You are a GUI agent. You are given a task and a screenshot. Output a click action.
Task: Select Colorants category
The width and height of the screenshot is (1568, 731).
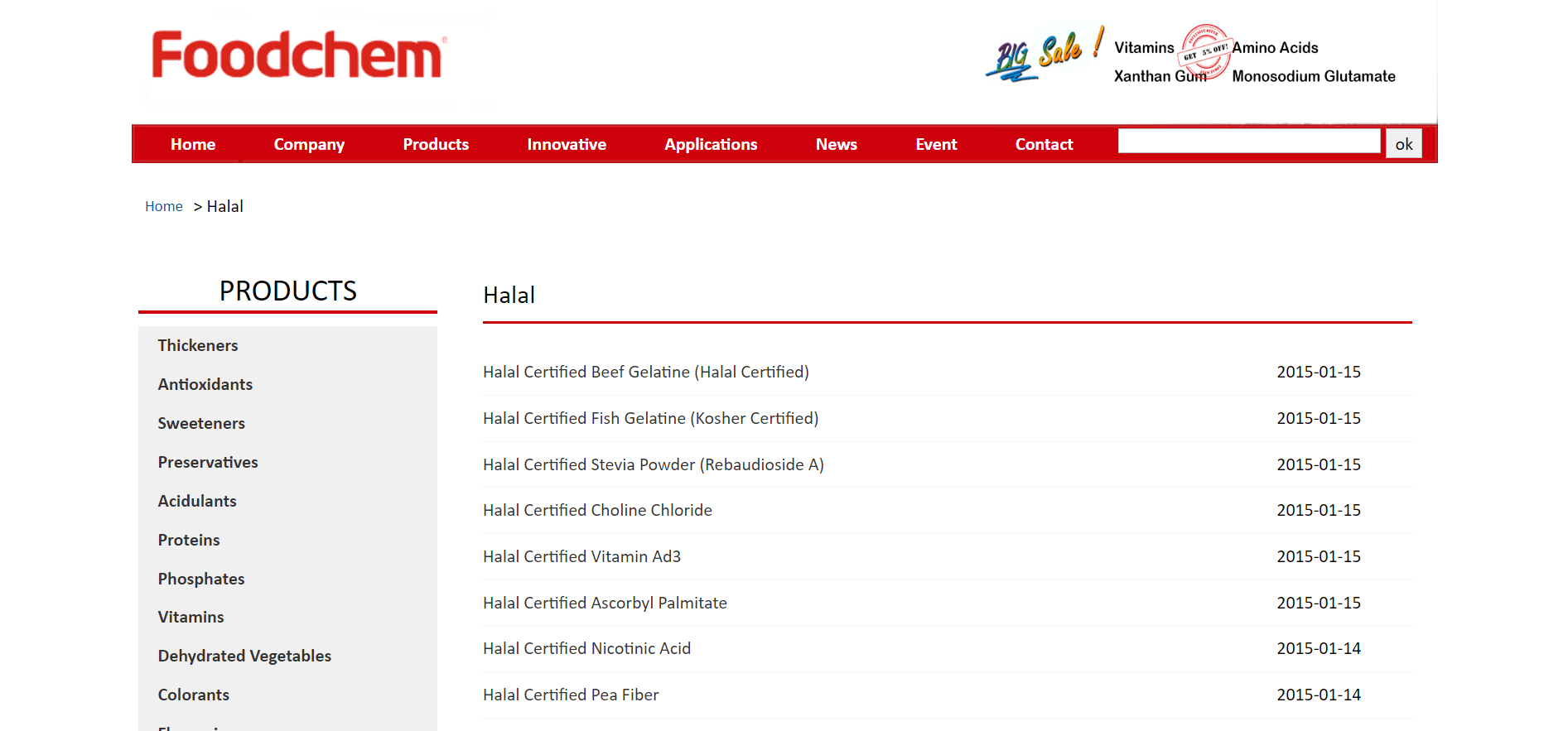click(194, 695)
